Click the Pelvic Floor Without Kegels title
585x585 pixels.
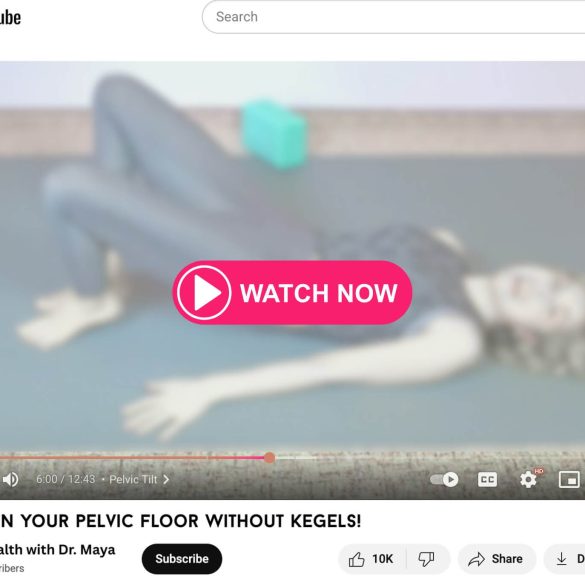181,521
